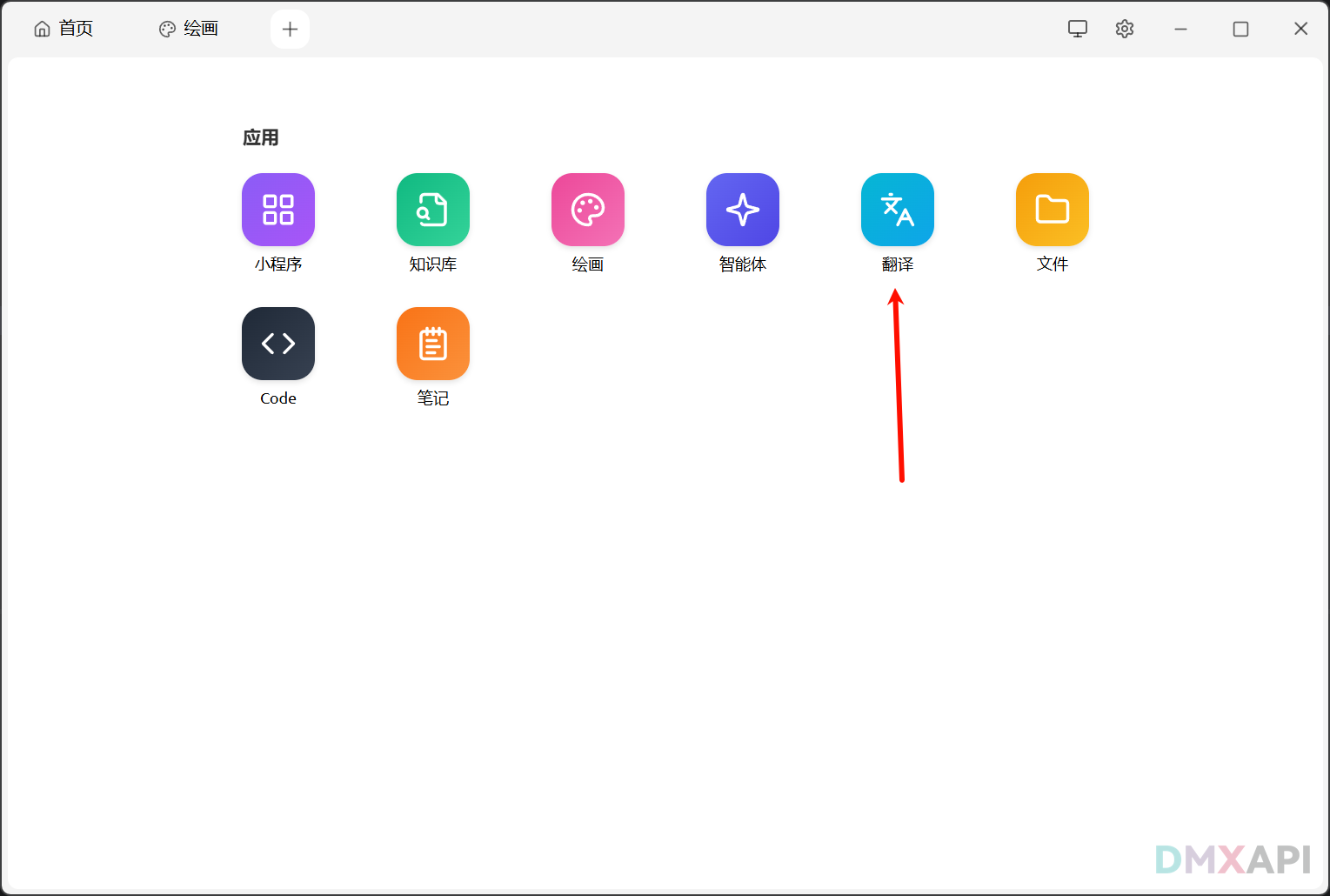Image resolution: width=1330 pixels, height=896 pixels.
Task: Close the application window
Action: tap(1300, 29)
